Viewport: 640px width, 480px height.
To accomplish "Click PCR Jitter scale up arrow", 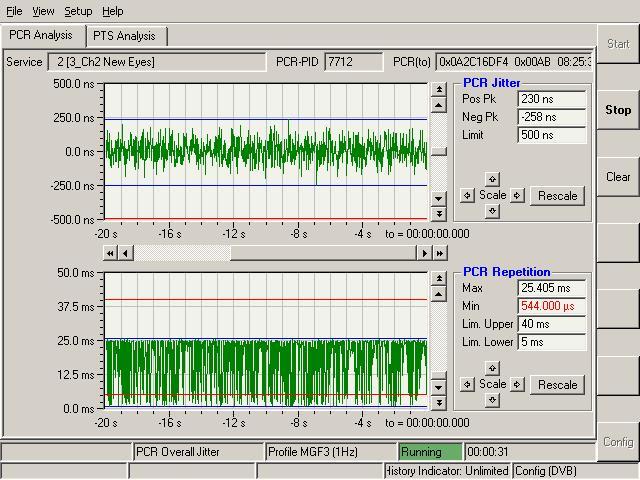I will pyautogui.click(x=491, y=180).
